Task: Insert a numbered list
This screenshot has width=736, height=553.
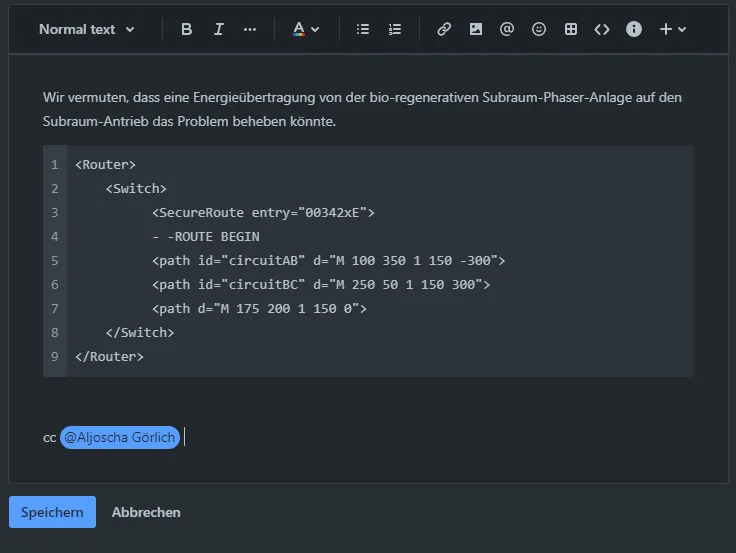Action: coord(395,30)
